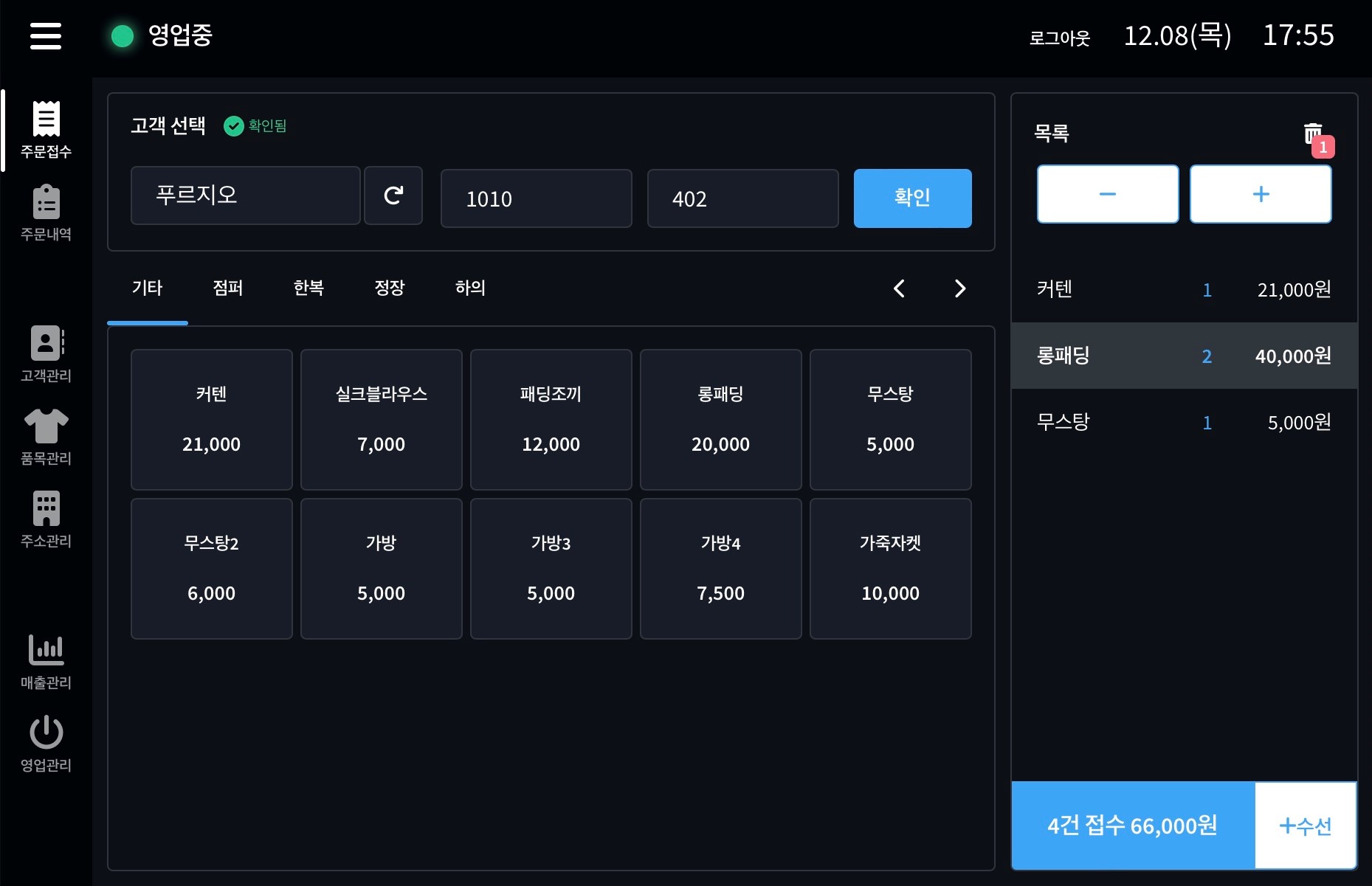Click the 17:55 clock display
1372x886 pixels.
coord(1298,35)
